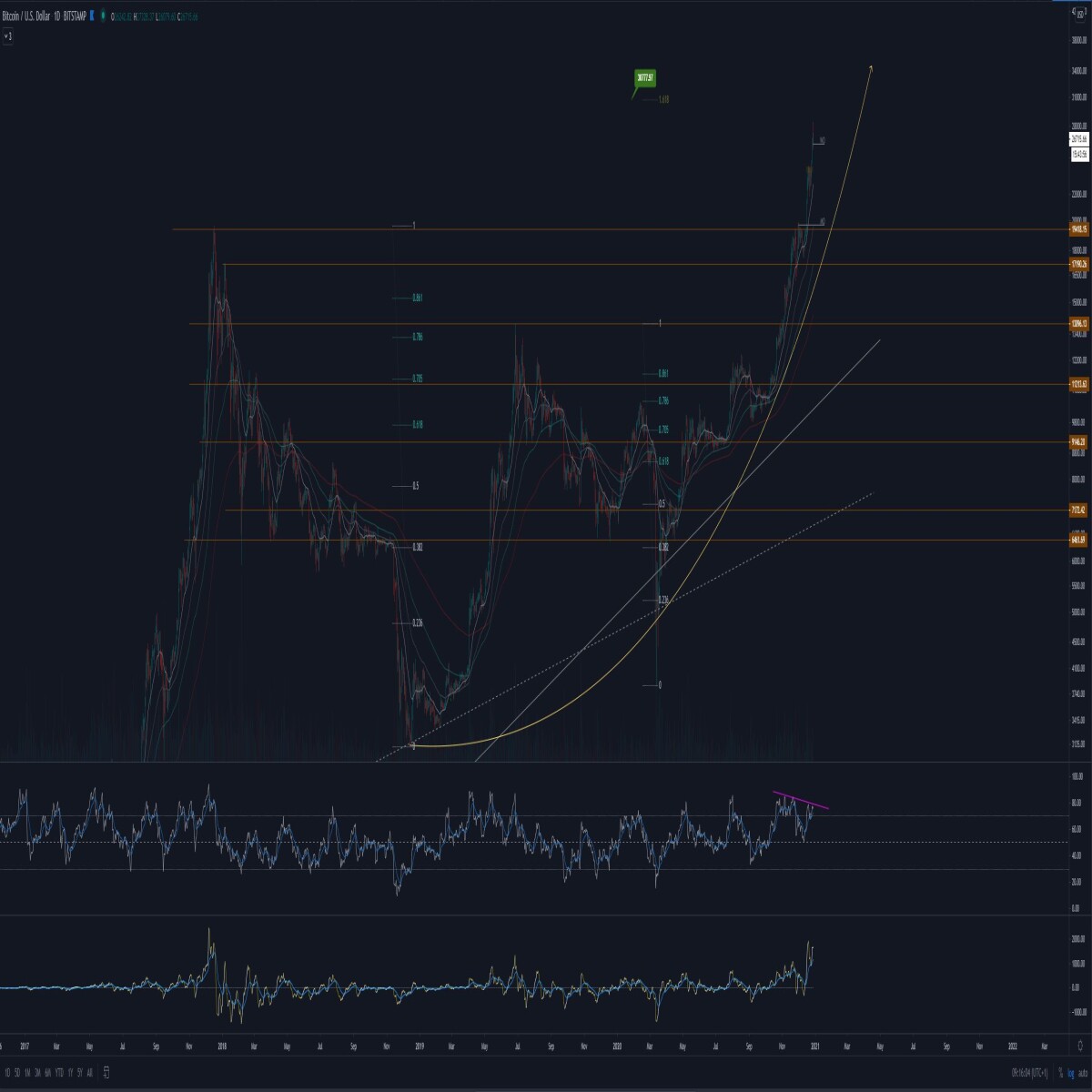Set range to 6M
Screen dimensions: 1092x1092
pos(48,1074)
